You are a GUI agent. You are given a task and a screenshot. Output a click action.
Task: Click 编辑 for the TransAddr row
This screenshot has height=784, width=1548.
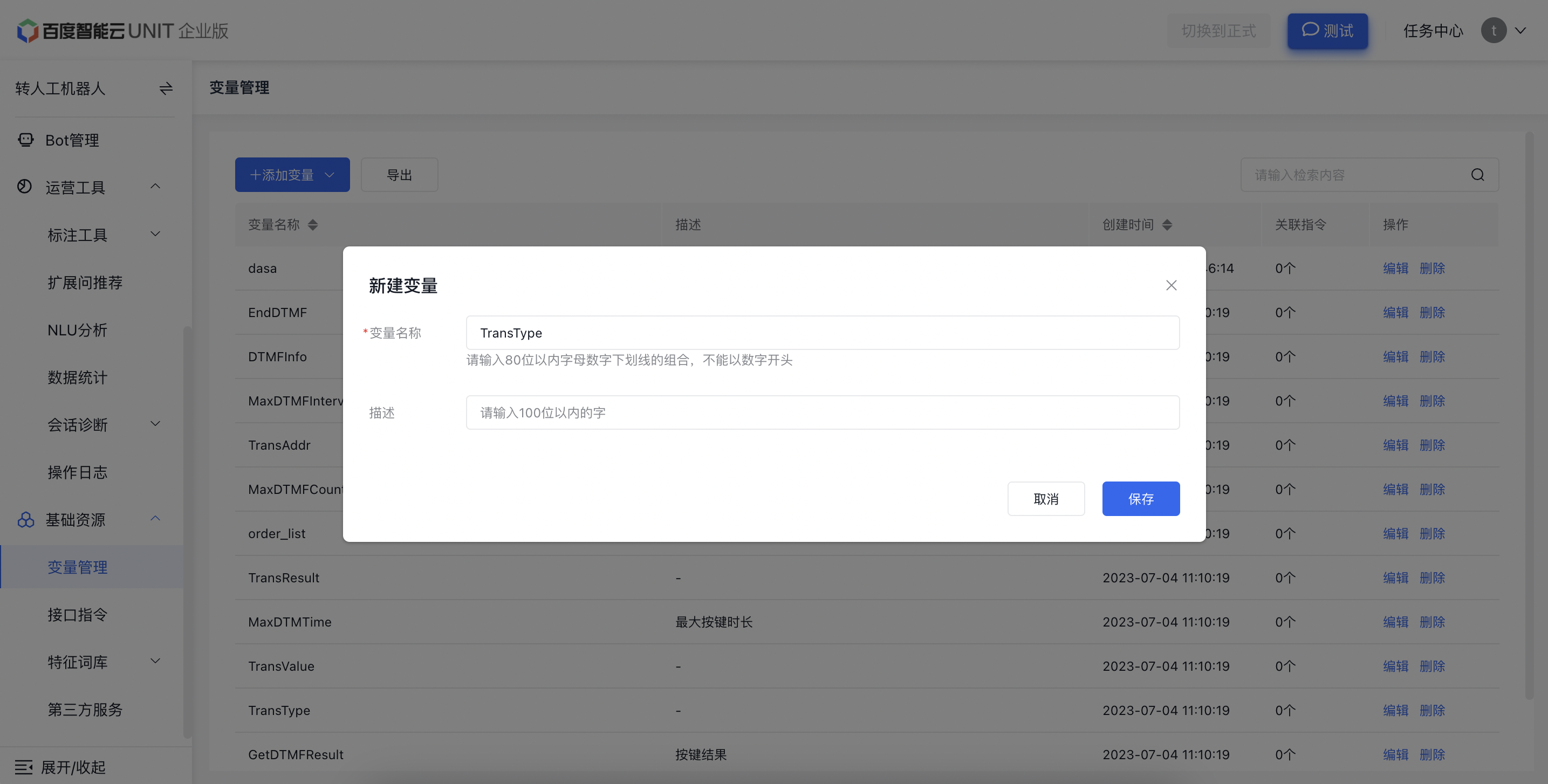tap(1395, 445)
